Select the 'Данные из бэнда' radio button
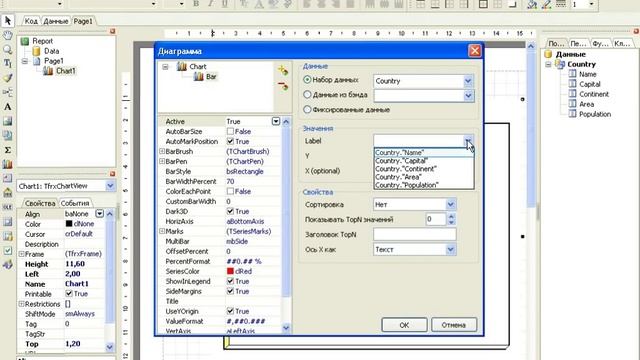Viewport: 640px width, 360px height. pyautogui.click(x=307, y=95)
